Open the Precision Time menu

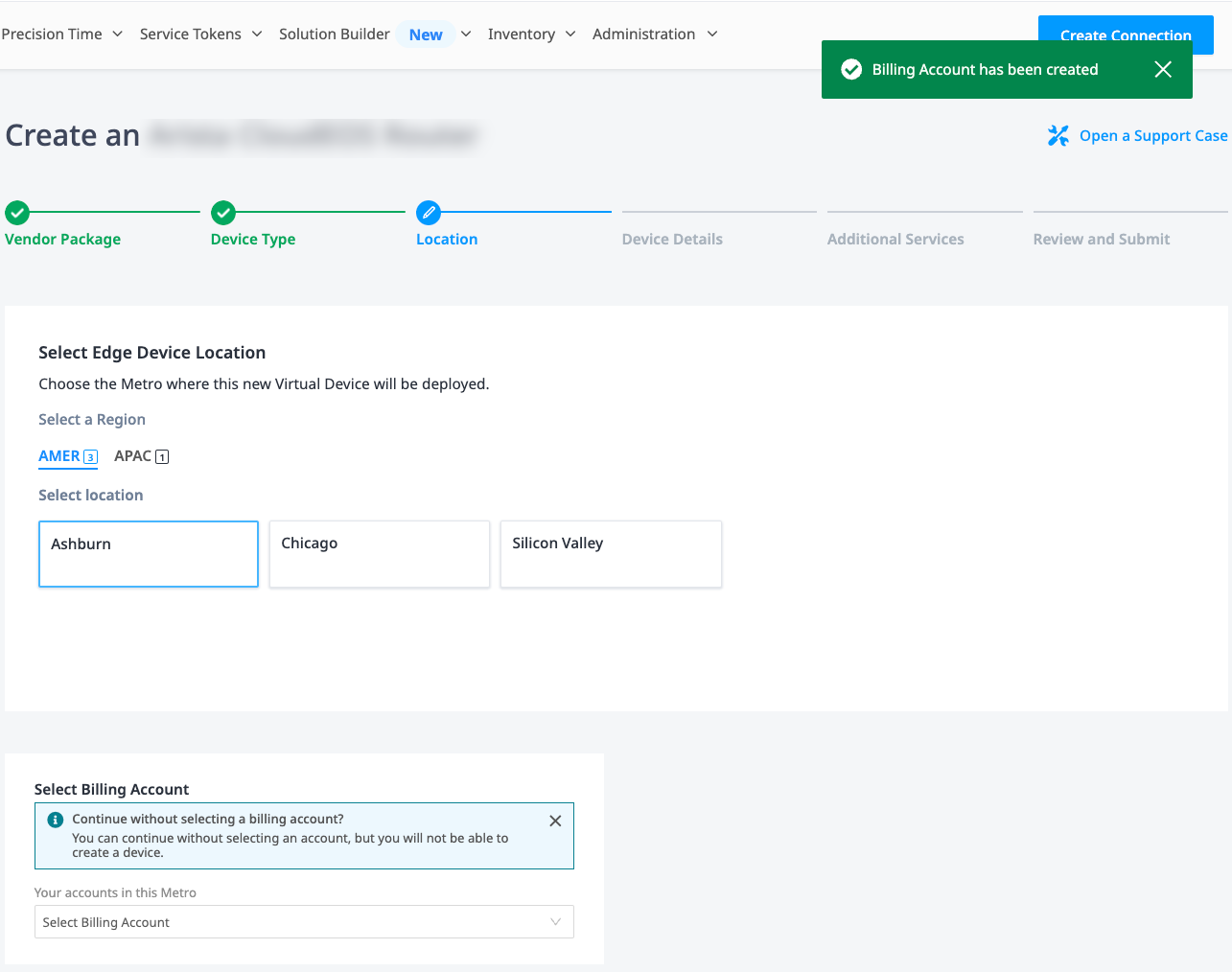[52, 34]
